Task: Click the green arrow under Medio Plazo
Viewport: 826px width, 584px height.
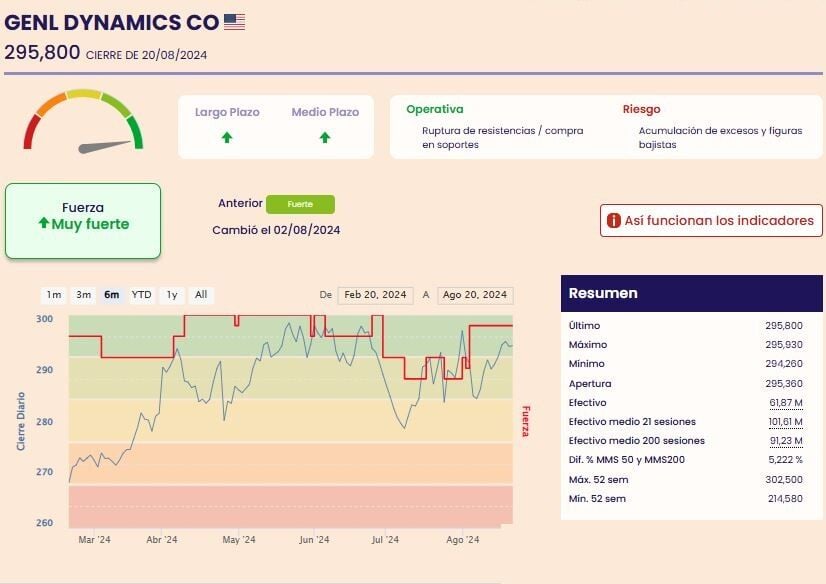Action: 325,138
